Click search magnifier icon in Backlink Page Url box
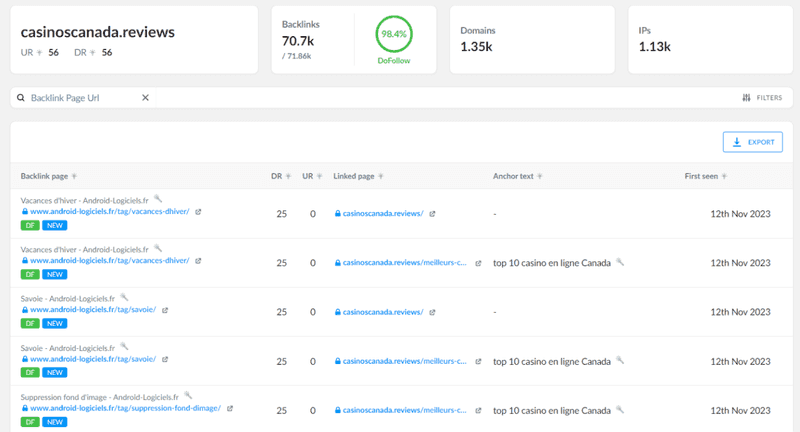The height and width of the screenshot is (432, 800). coord(21,97)
